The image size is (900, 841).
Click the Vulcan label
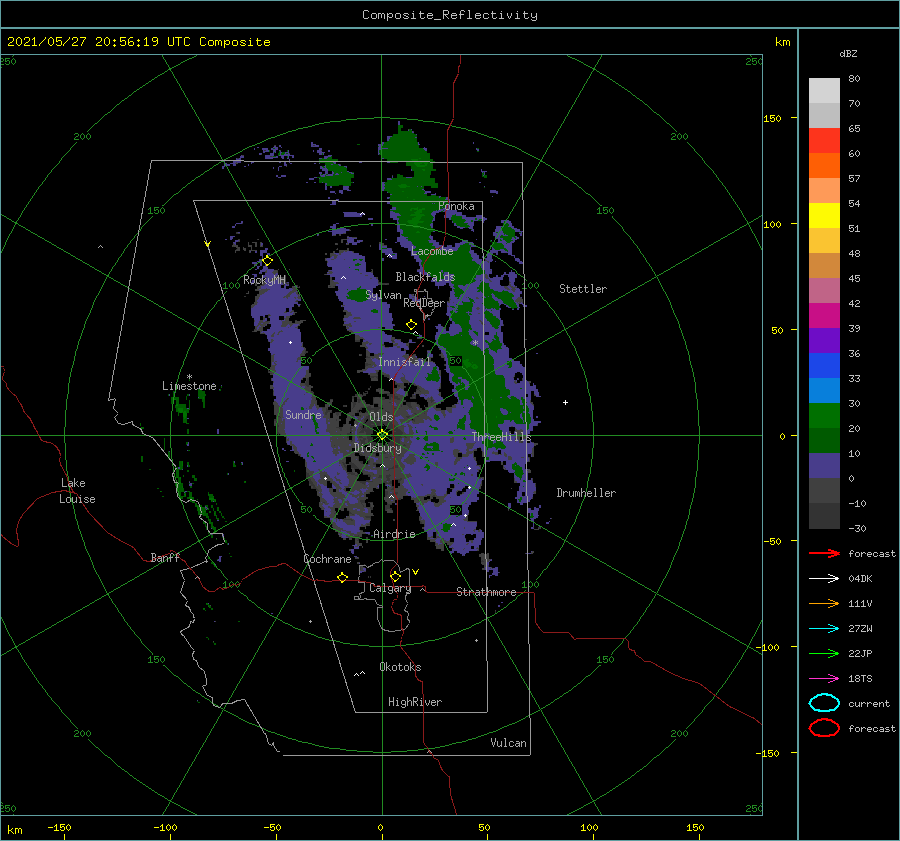pyautogui.click(x=509, y=743)
